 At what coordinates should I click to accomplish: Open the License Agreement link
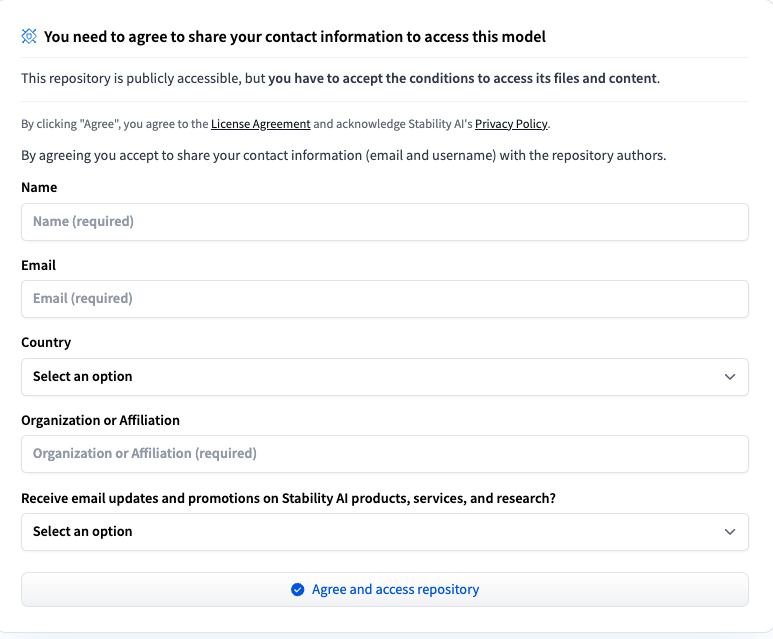[260, 124]
